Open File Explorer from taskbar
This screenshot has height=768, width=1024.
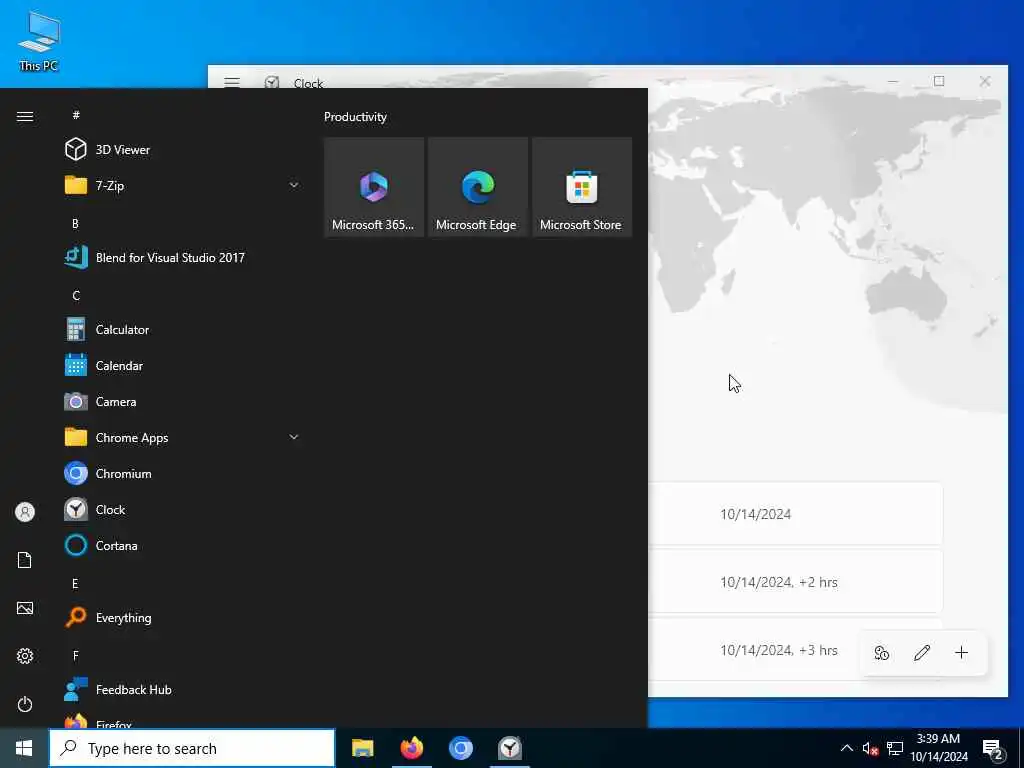pyautogui.click(x=362, y=748)
